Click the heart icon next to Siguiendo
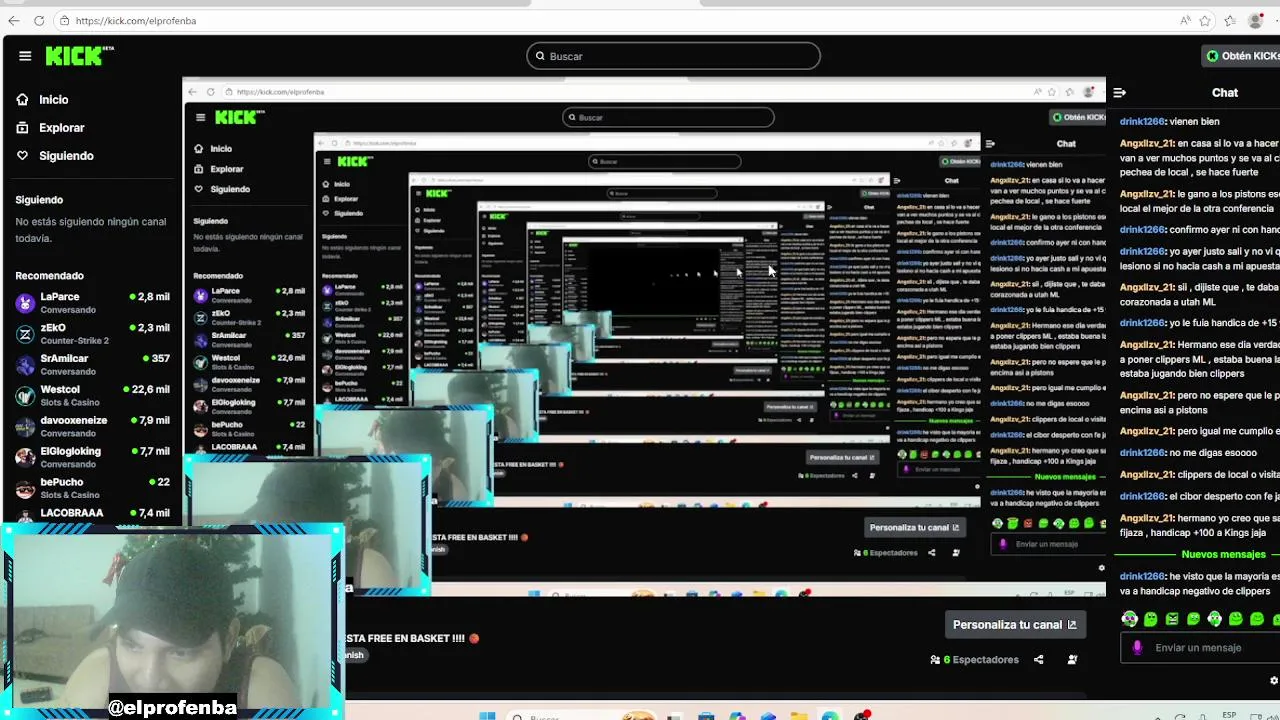Image resolution: width=1280 pixels, height=720 pixels. pyautogui.click(x=22, y=156)
